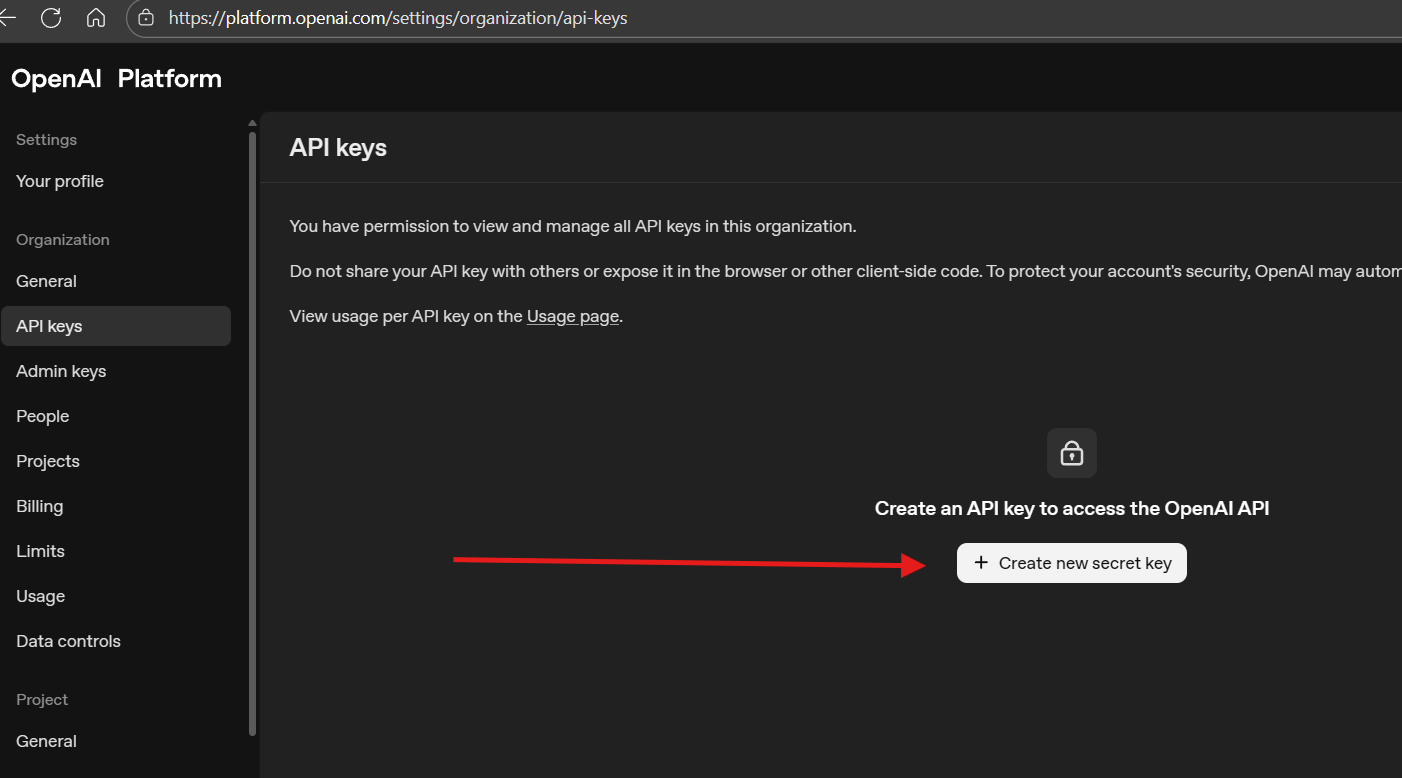This screenshot has width=1402, height=778.
Task: Click the Organization section label
Action: (63, 240)
